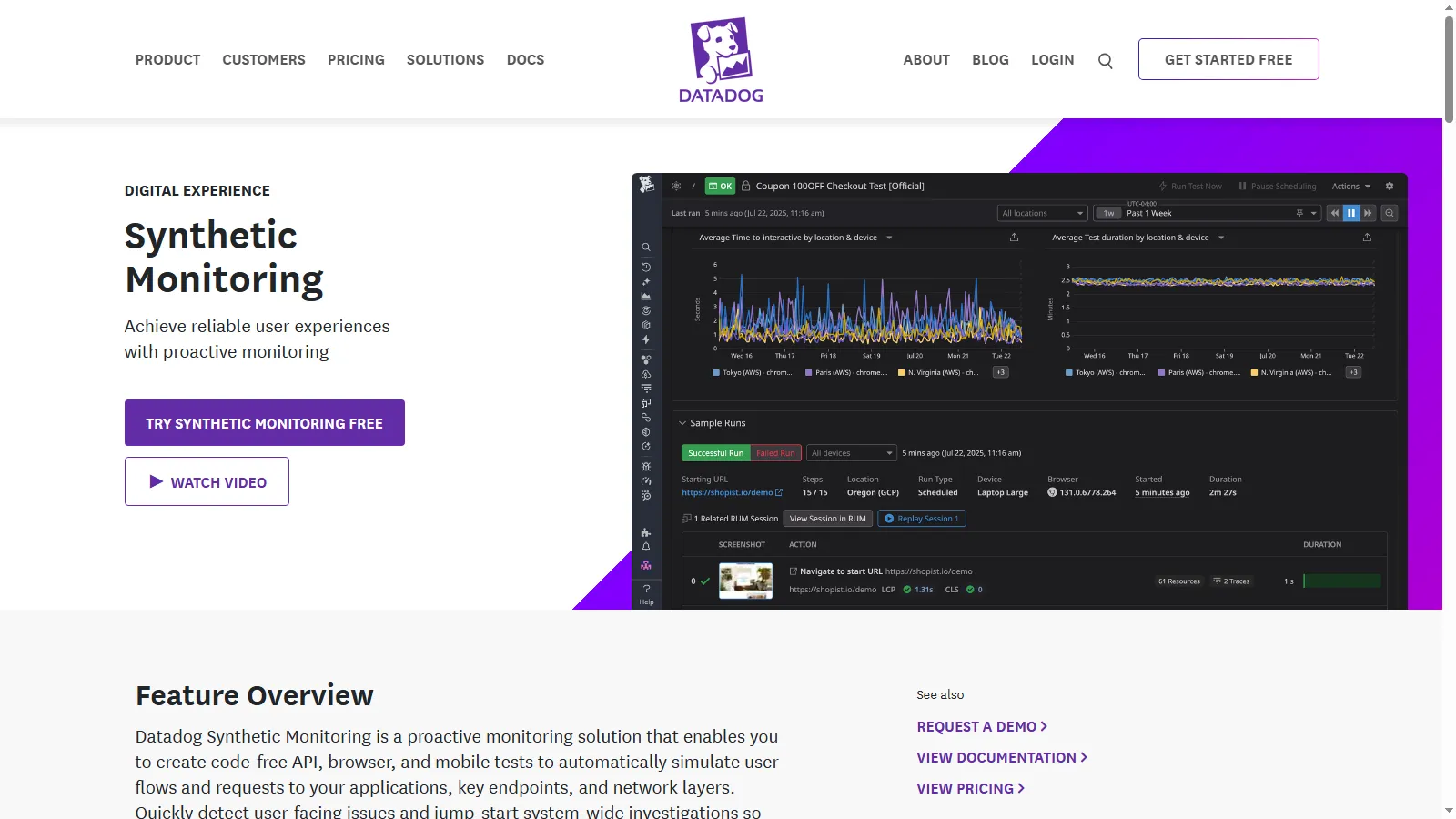Open the Actions dropdown menu
The width and height of the screenshot is (1456, 819).
tap(1350, 186)
